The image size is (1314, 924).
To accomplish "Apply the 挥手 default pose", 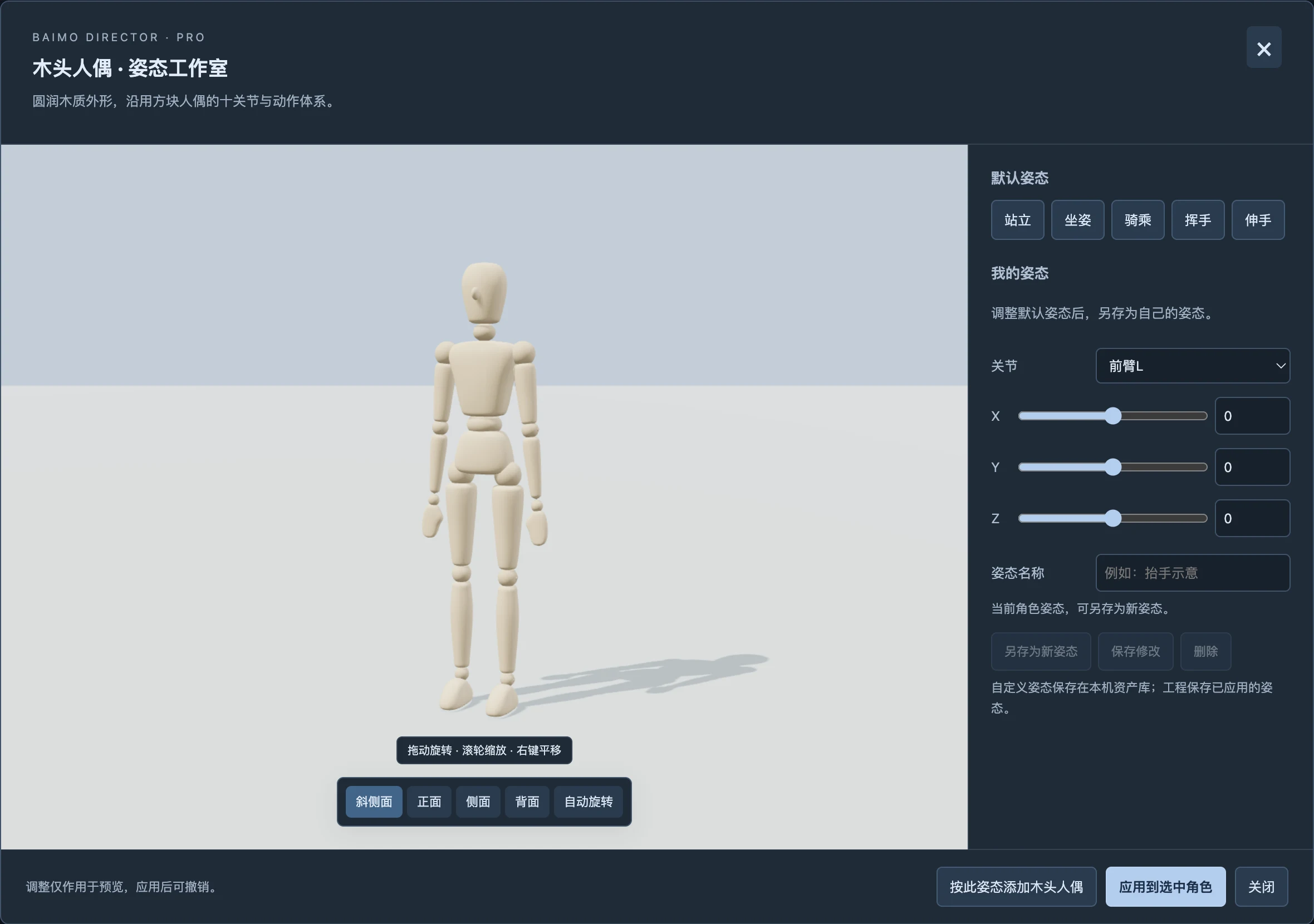I will [x=1197, y=220].
